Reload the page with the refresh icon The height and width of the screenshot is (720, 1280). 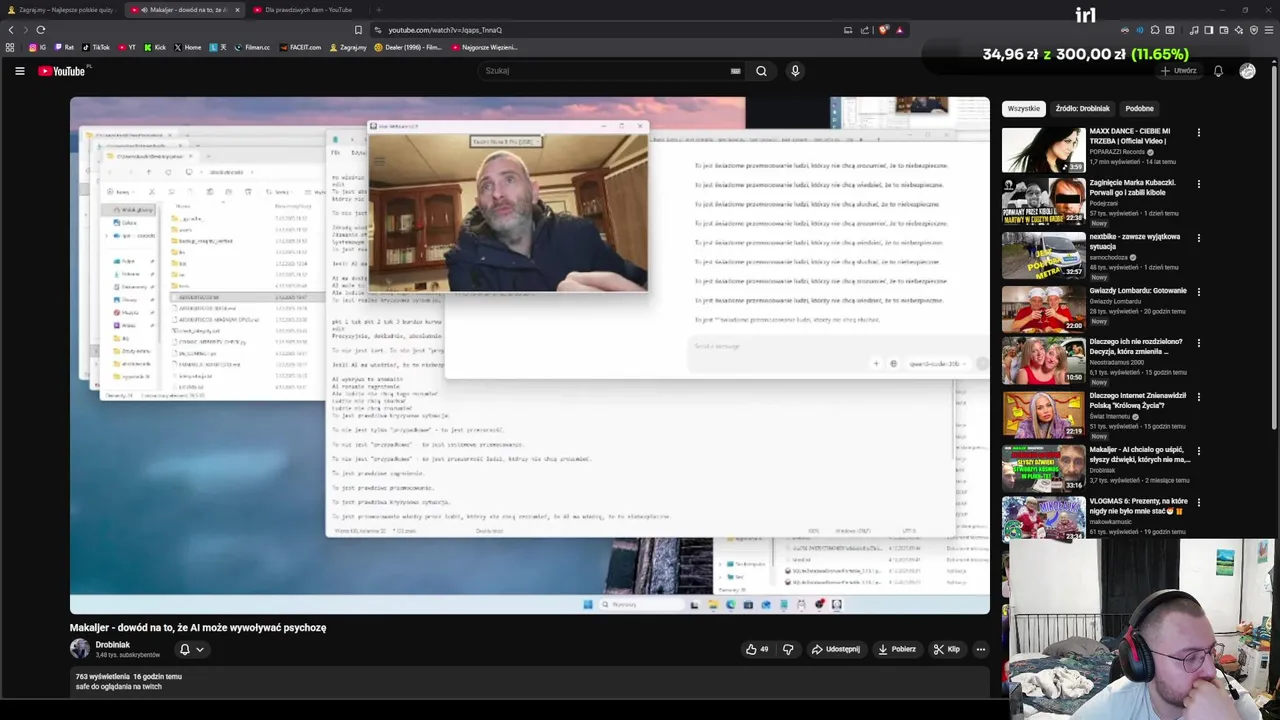click(x=40, y=30)
